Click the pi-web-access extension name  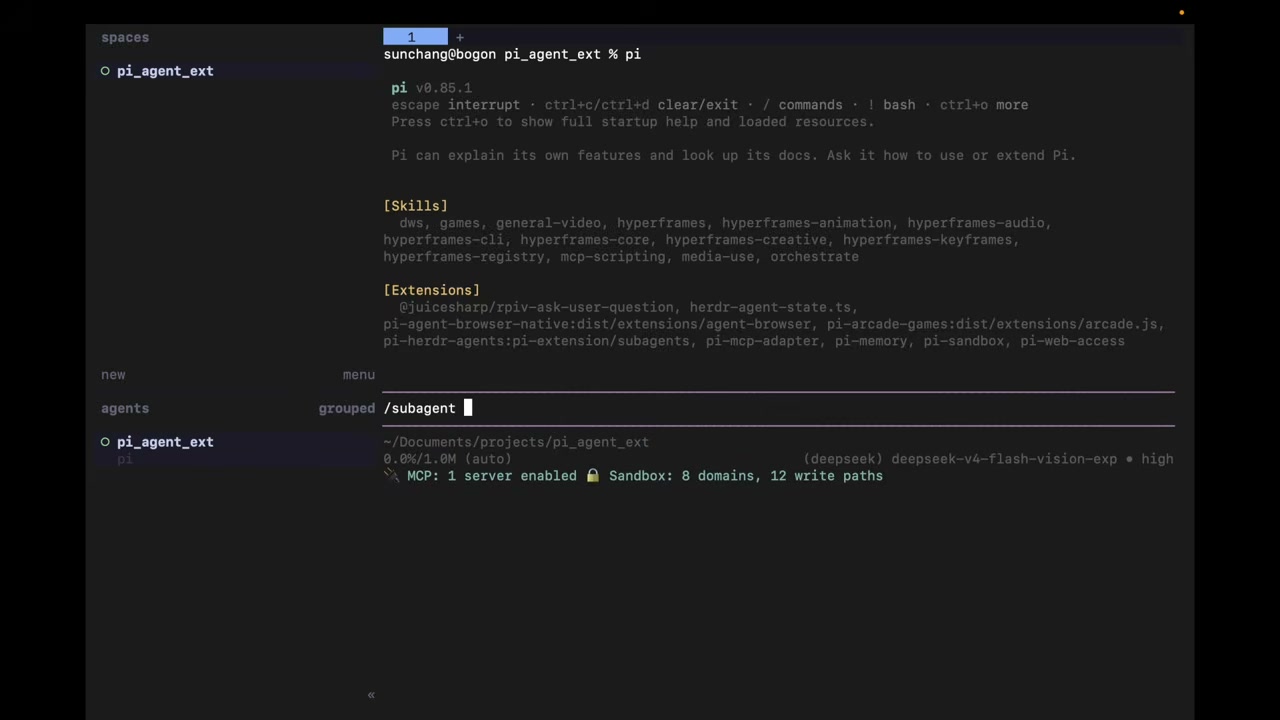point(1073,341)
